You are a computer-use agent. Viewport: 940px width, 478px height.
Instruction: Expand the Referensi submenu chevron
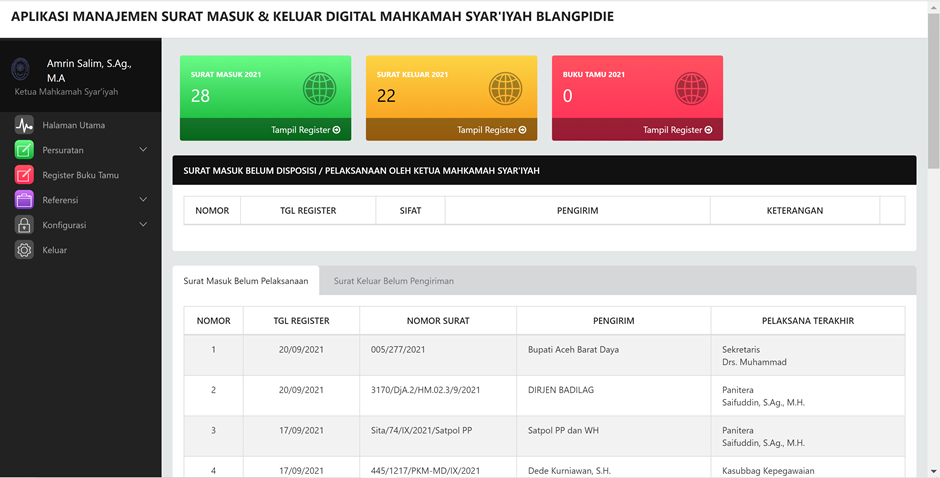pyautogui.click(x=143, y=200)
